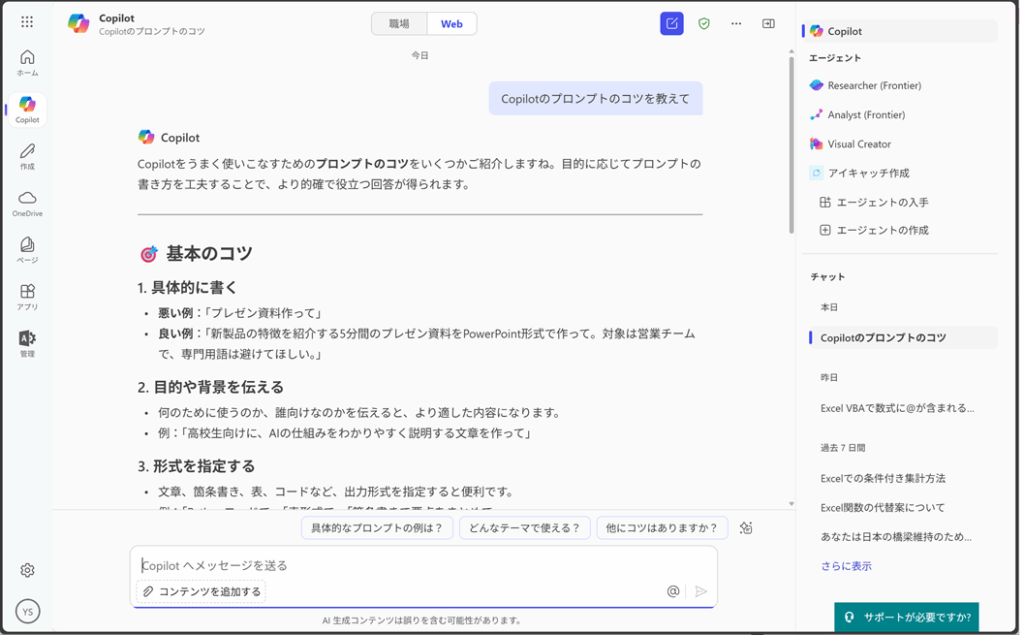Click the エージェント section label
Screen dimensions: 1024x635
click(x=835, y=58)
